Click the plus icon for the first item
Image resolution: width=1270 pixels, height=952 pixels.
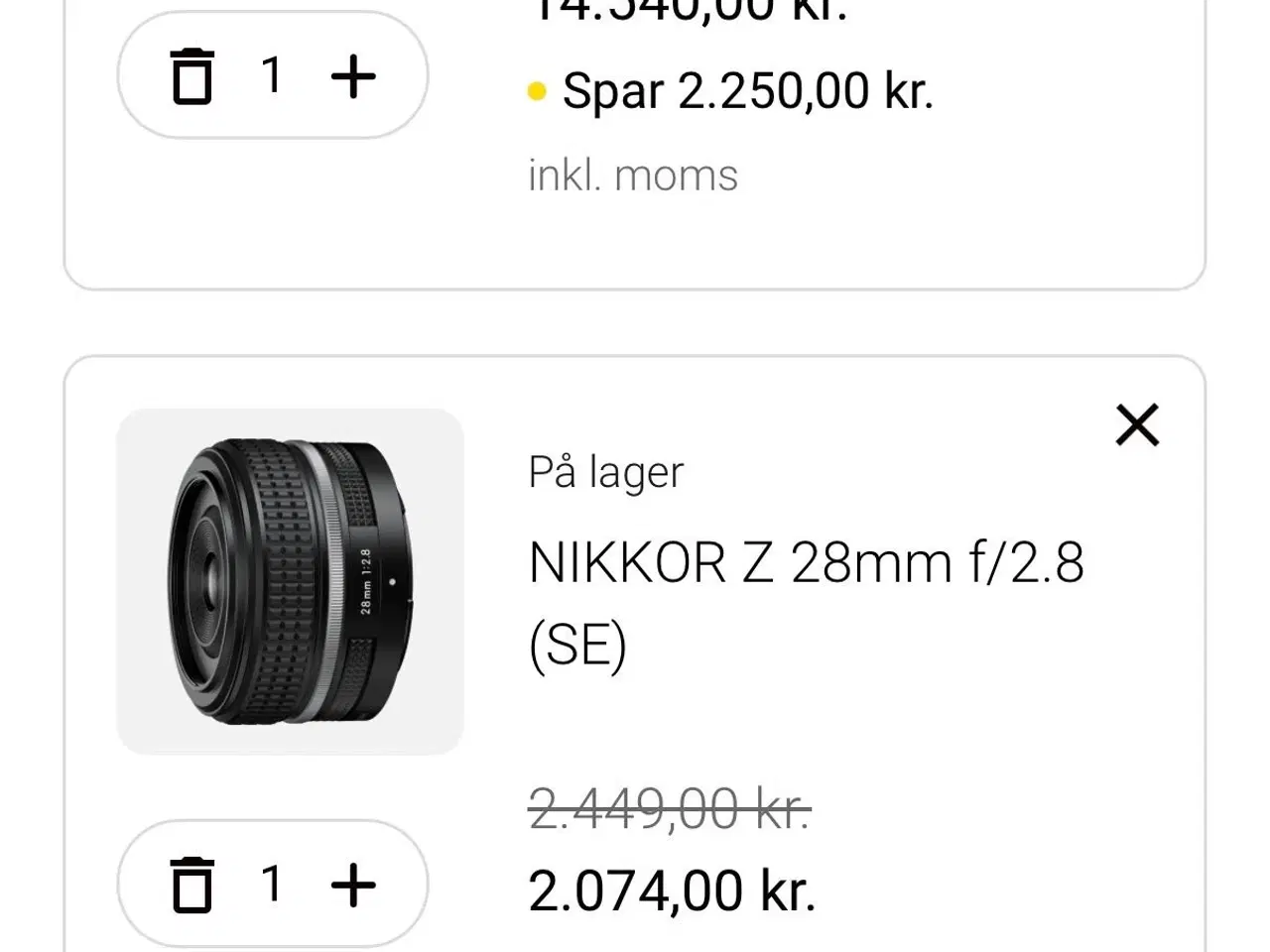coord(354,75)
